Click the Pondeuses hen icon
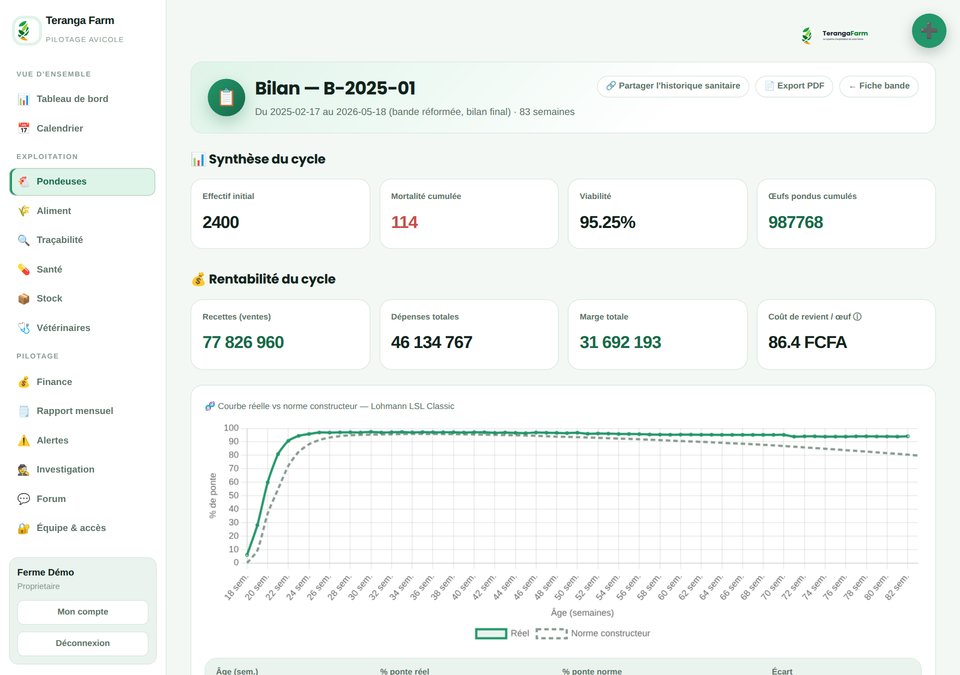 (x=24, y=182)
